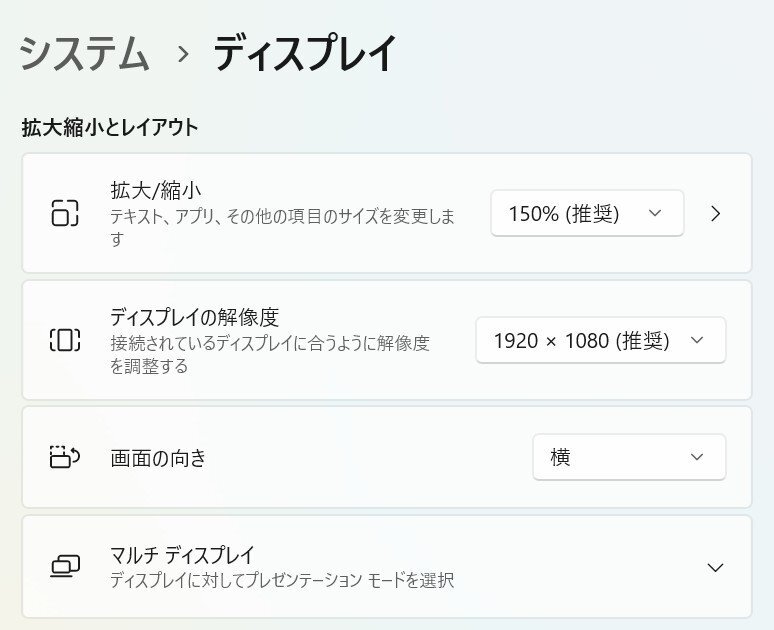774x630 pixels.
Task: Click the display resolution icon
Action: 65,340
